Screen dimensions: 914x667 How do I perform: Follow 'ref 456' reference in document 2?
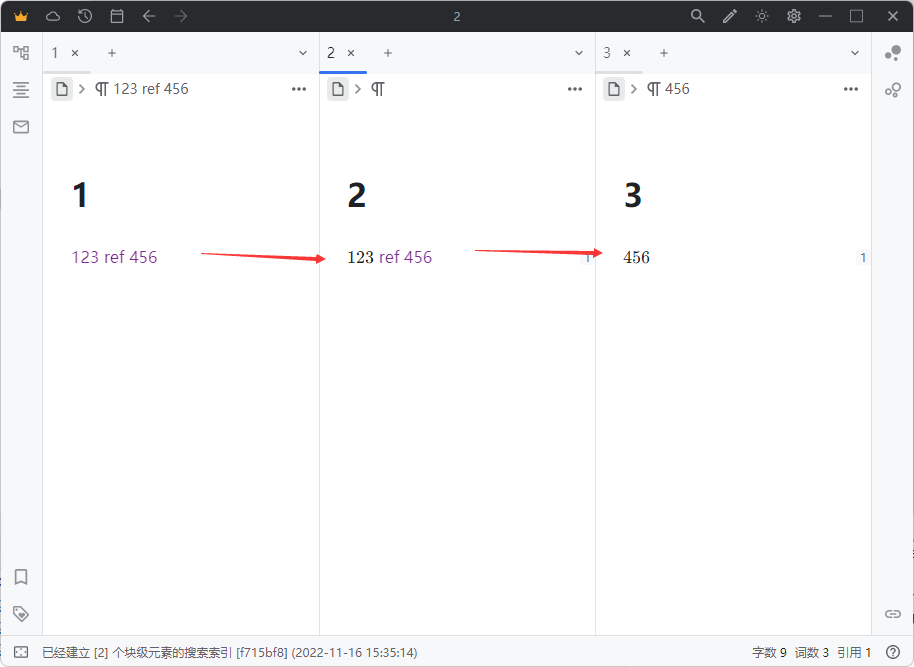tap(406, 257)
